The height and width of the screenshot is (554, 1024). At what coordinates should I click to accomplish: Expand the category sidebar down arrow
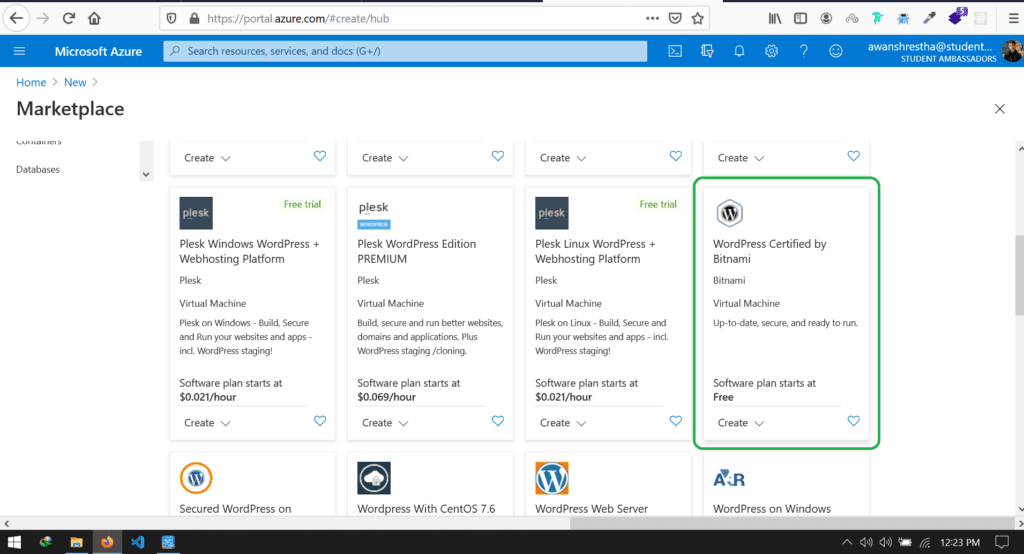[146, 174]
